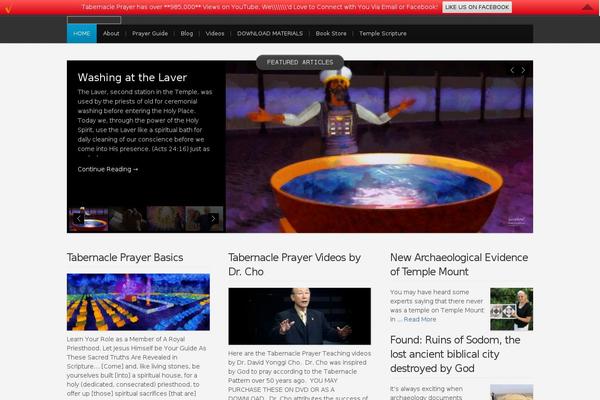This screenshot has width=600, height=400.
Task: Open Found: Ruins of Sodom article heading
Action: point(455,354)
